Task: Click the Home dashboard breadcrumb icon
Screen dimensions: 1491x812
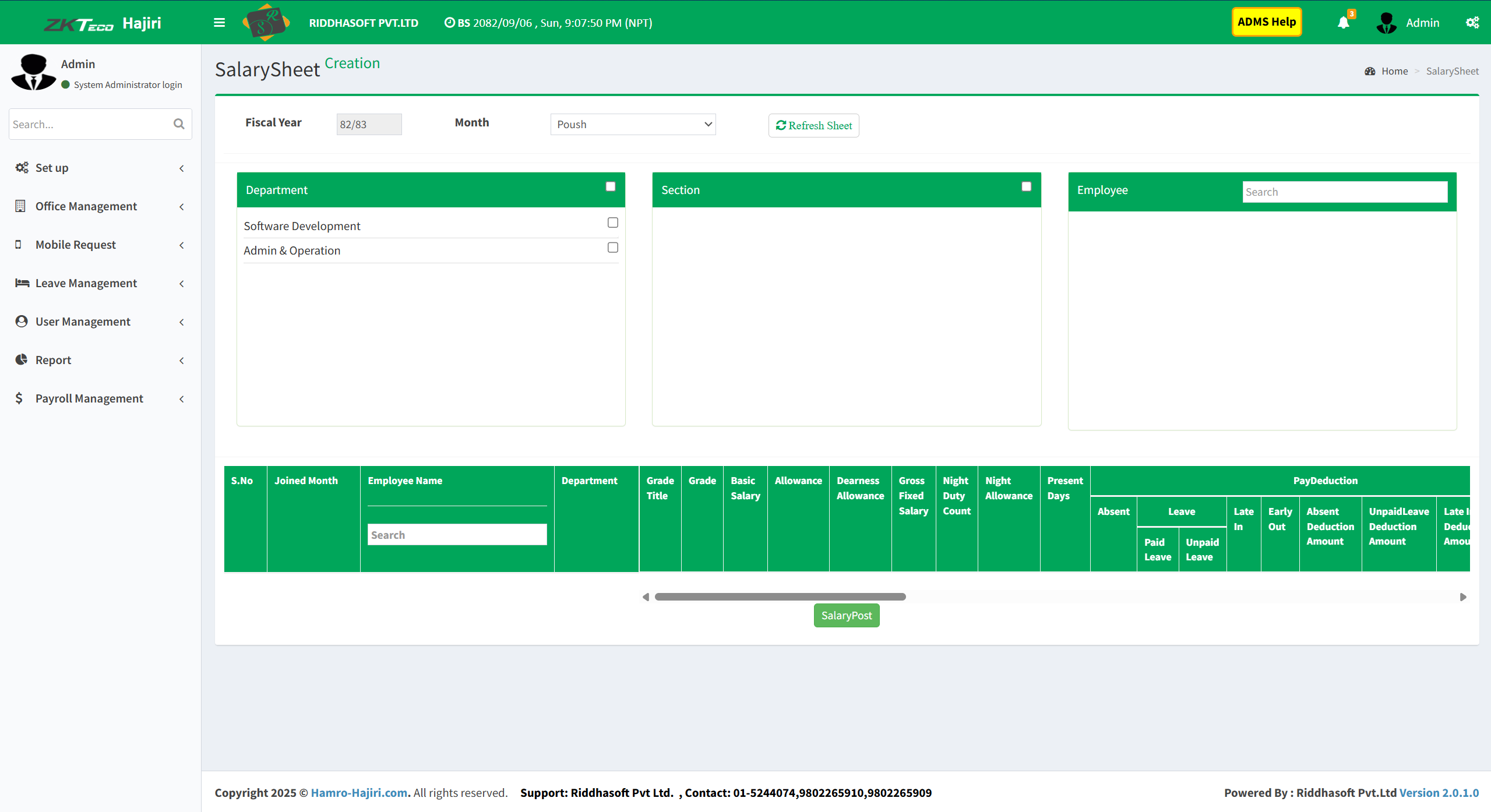Action: [1370, 71]
